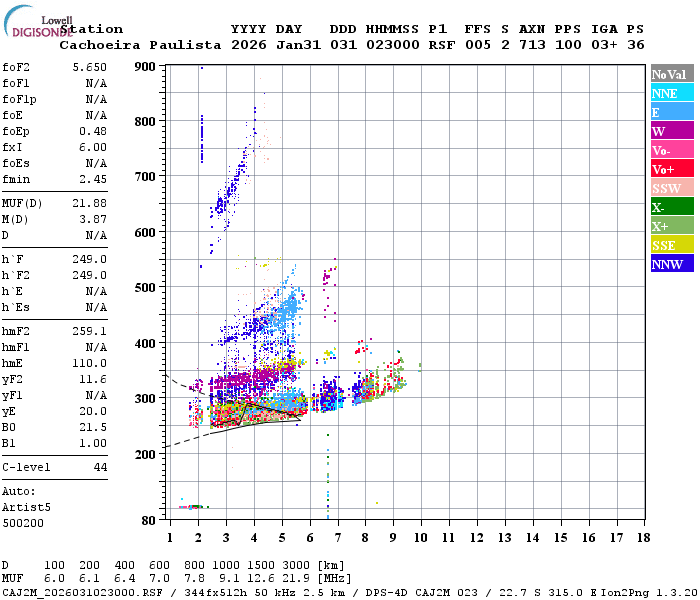The height and width of the screenshot is (600, 700).
Task: Click the RSF value under P1
Action: coord(442,45)
